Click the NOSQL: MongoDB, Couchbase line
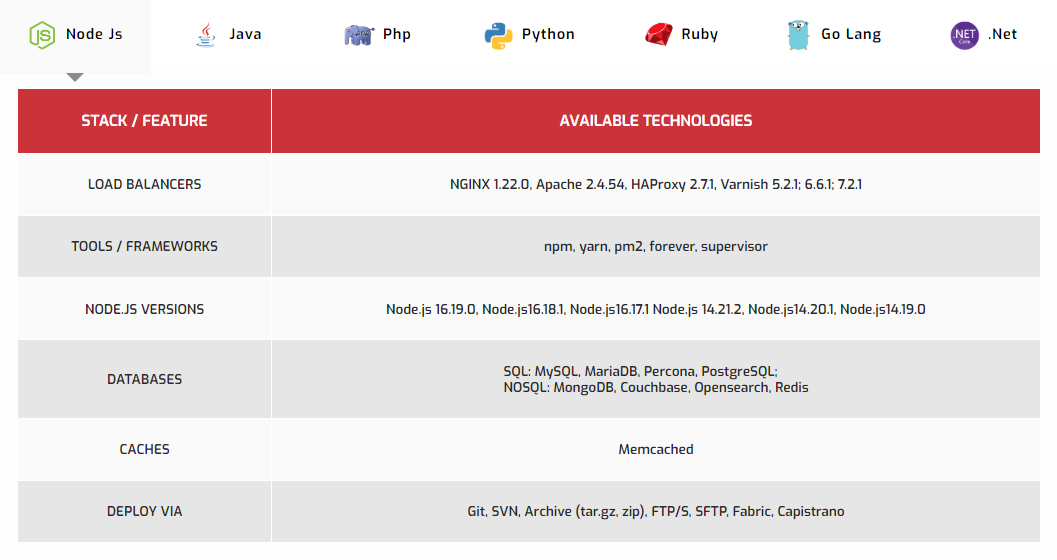Screen dimensions: 1057x560 pos(656,387)
